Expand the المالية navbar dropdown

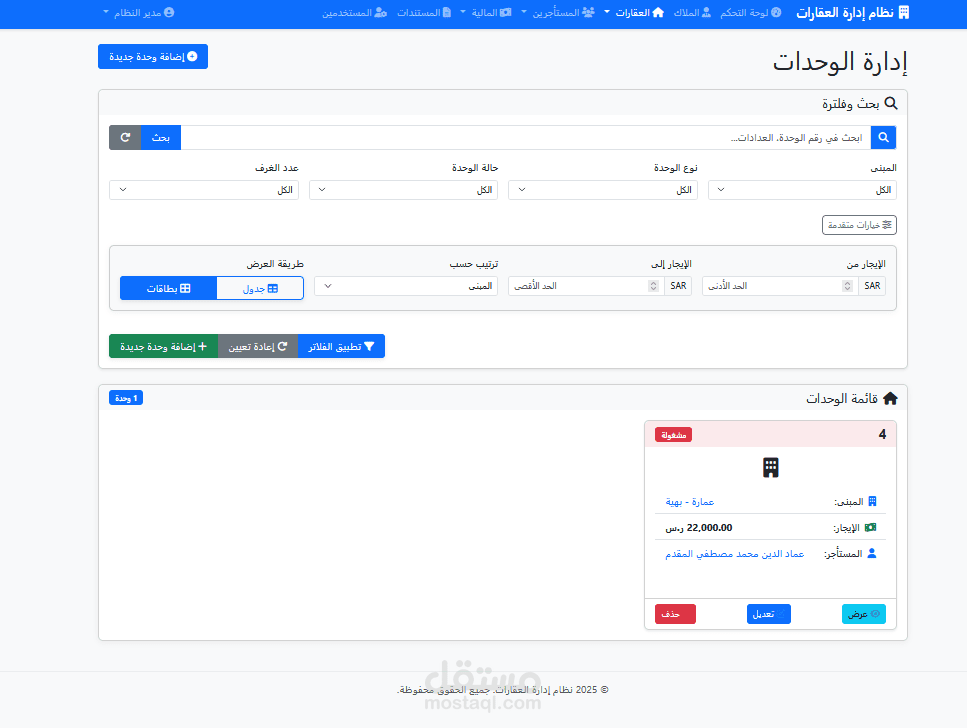click(486, 12)
